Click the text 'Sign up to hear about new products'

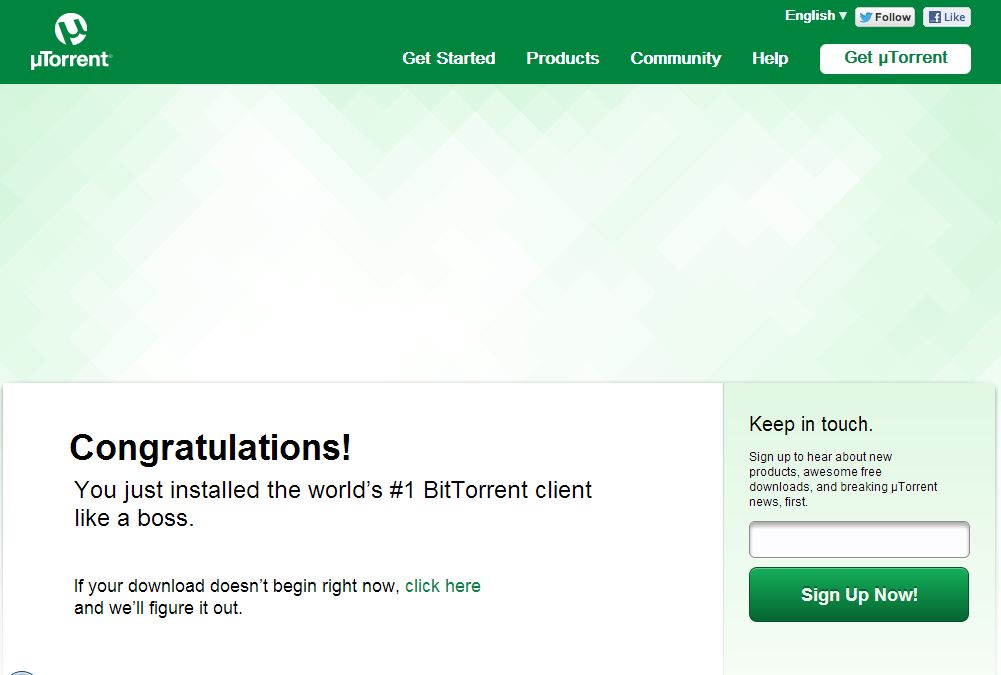(820, 464)
